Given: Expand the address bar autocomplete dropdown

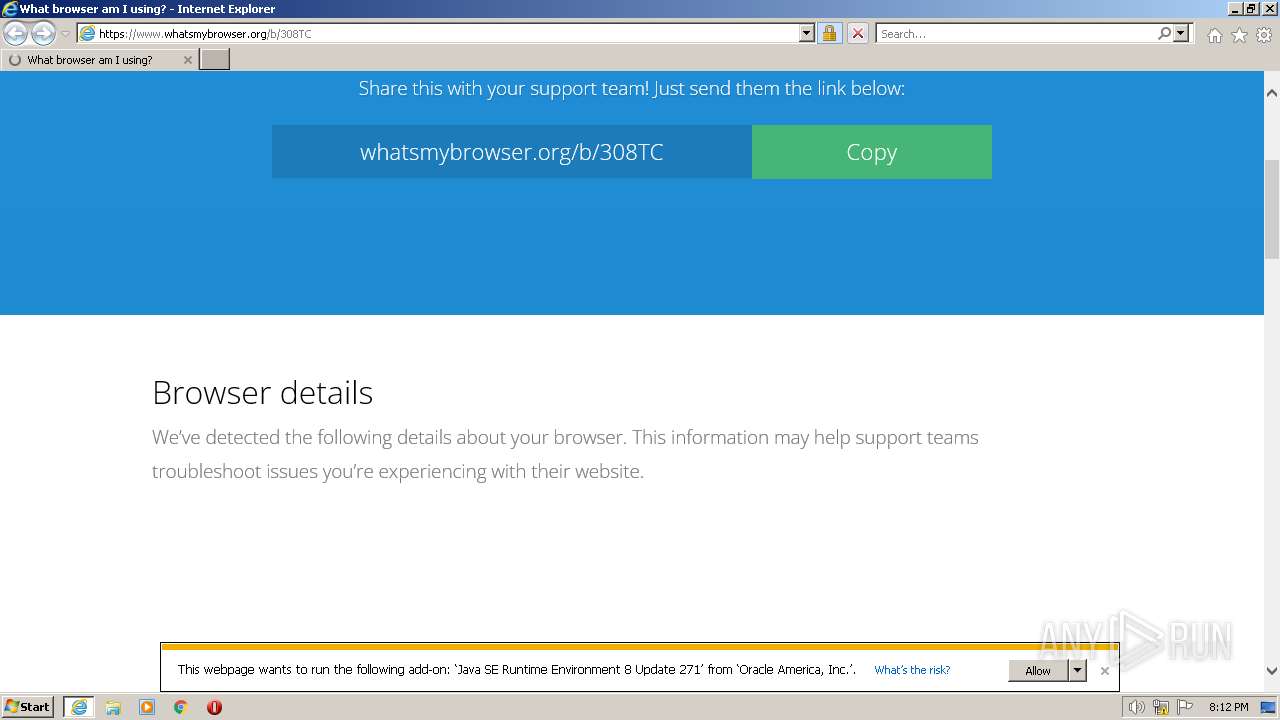Looking at the screenshot, I should tap(807, 33).
